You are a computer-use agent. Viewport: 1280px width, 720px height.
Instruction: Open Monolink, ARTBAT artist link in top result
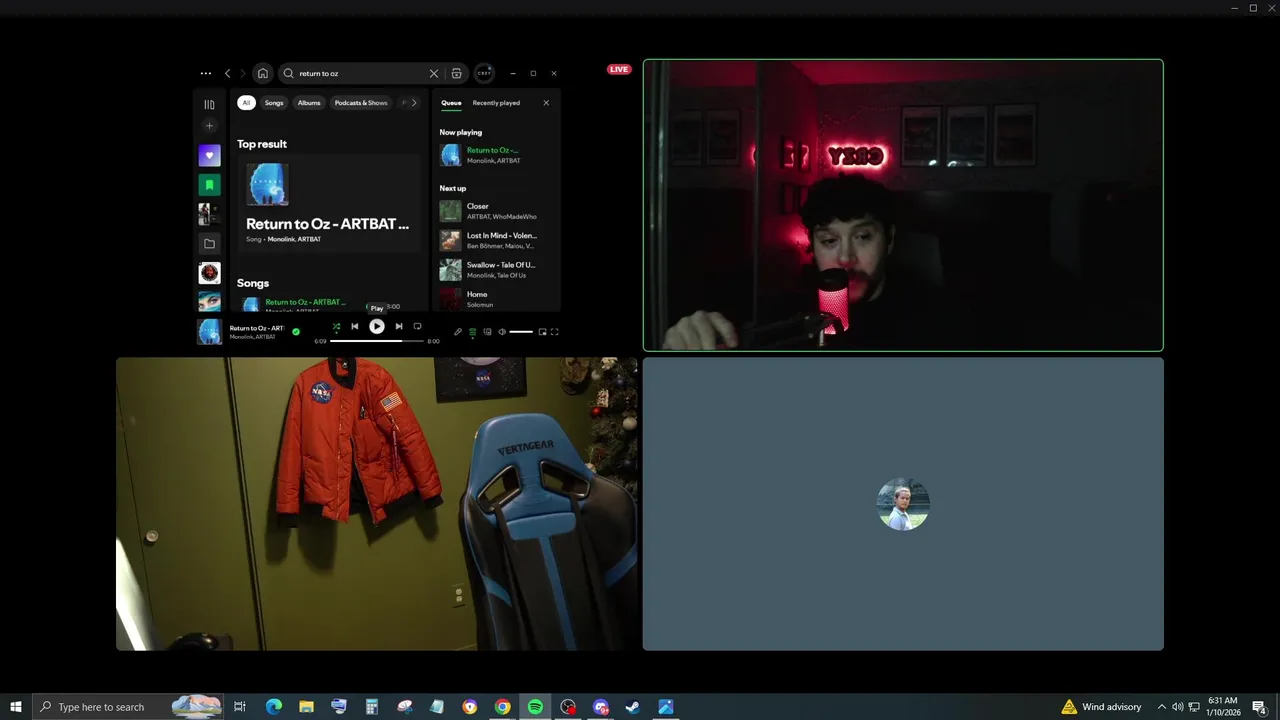tap(294, 240)
